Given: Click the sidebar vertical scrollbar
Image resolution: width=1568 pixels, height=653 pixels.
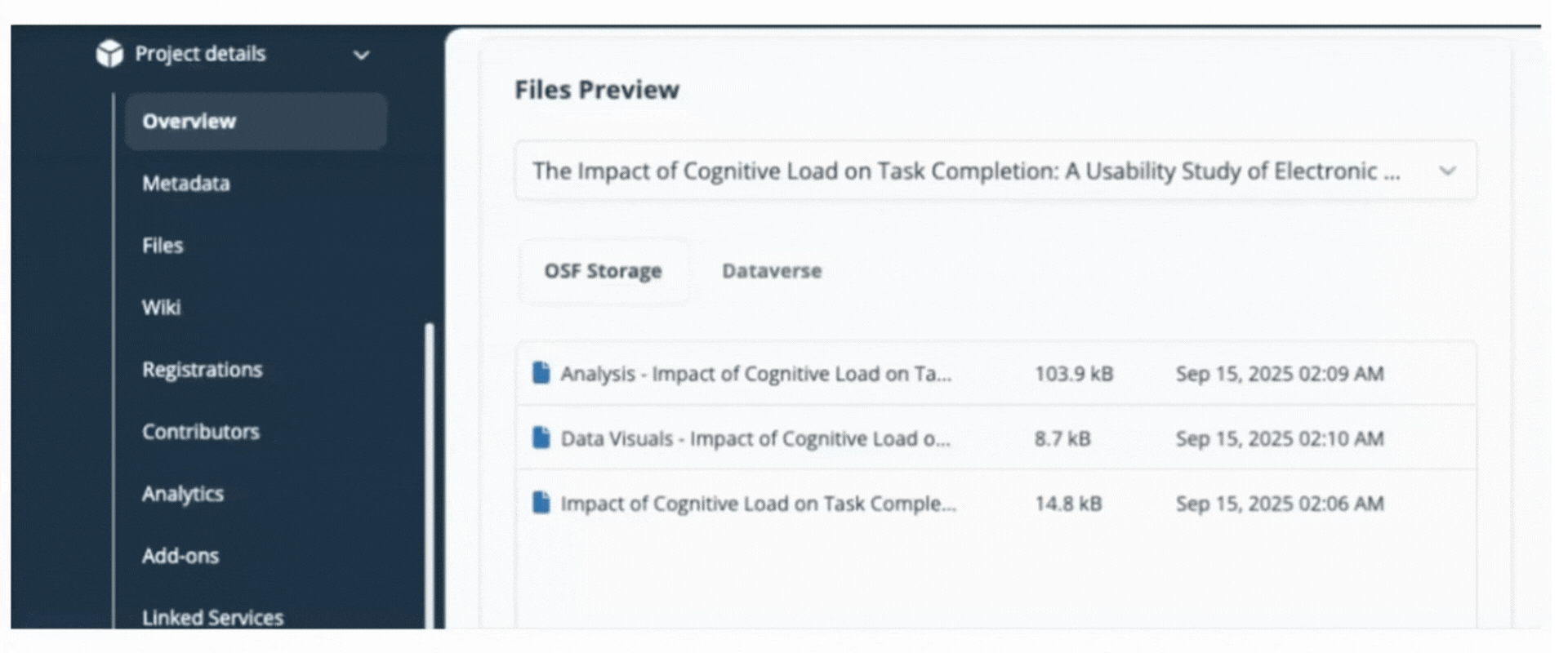Looking at the screenshot, I should coord(430,473).
